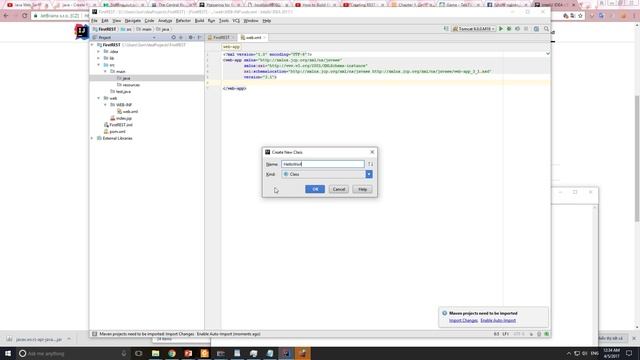Image resolution: width=640 pixels, height=360 pixels.
Task: Click the status bar tool window icon
Action: 95,334
